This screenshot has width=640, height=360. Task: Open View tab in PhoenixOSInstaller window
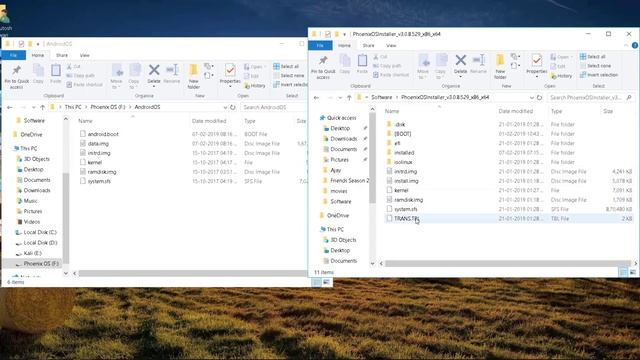point(391,45)
